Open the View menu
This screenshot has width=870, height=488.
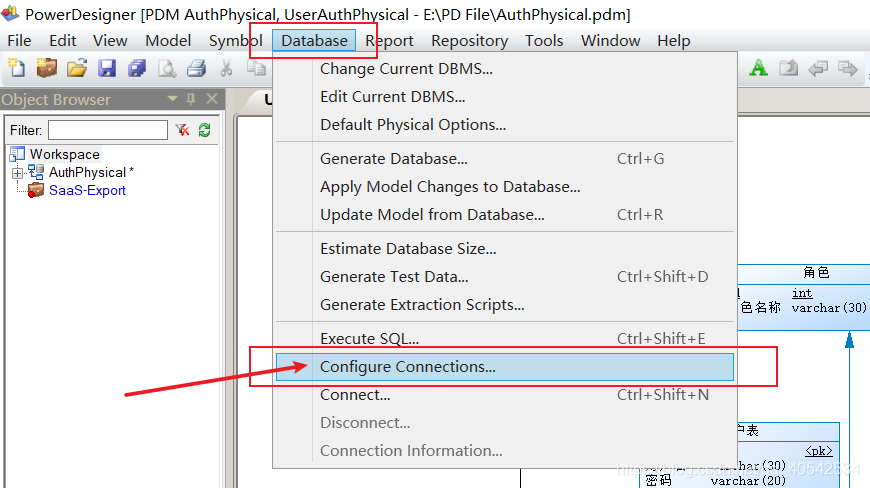click(x=110, y=41)
